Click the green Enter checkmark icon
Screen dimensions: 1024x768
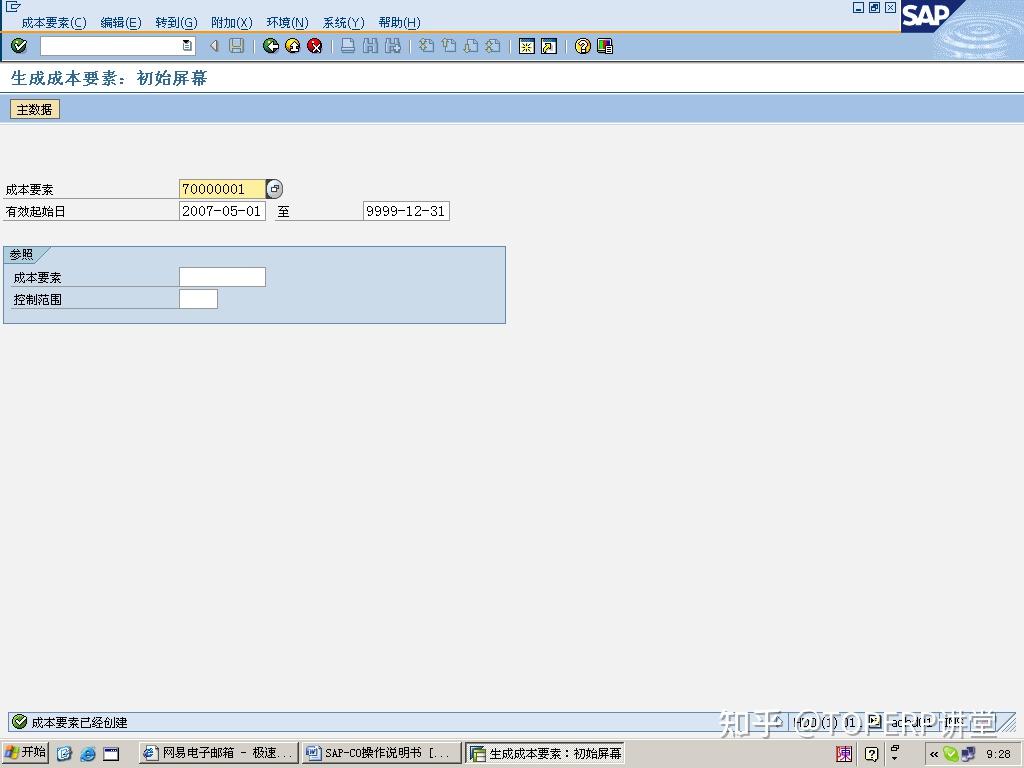[19, 46]
